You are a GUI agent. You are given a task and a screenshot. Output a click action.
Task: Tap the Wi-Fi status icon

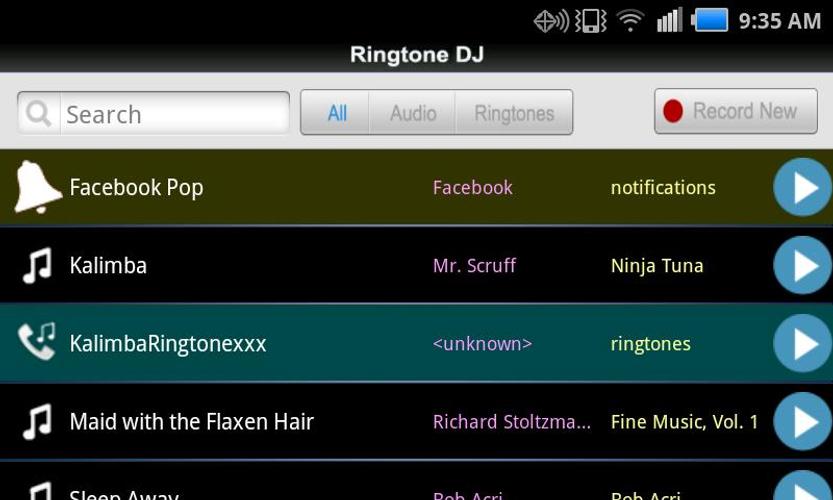click(x=630, y=22)
